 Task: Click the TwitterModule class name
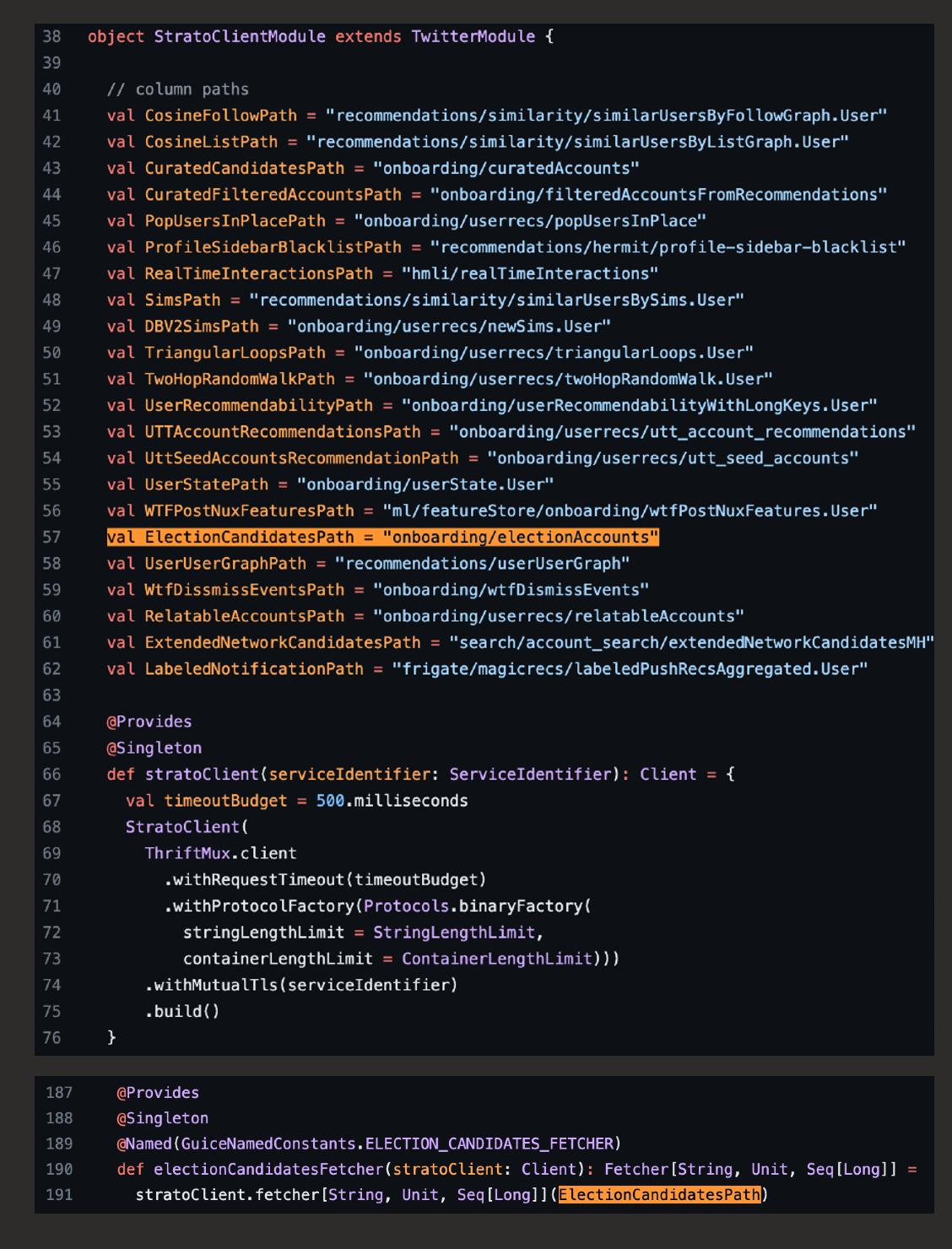point(473,36)
